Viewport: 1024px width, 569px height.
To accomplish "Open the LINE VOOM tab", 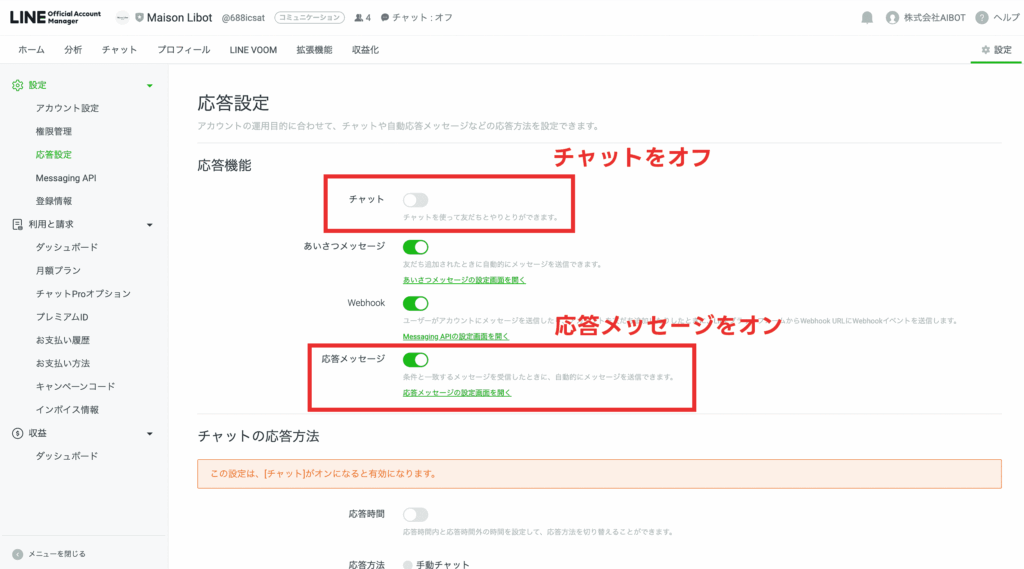I will [253, 50].
